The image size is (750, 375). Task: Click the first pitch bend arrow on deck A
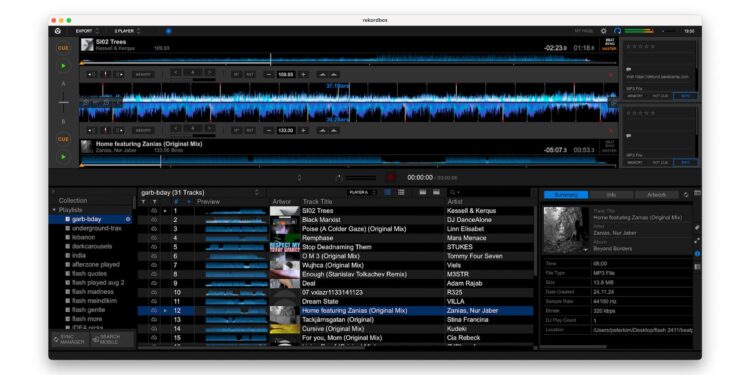(x=323, y=75)
